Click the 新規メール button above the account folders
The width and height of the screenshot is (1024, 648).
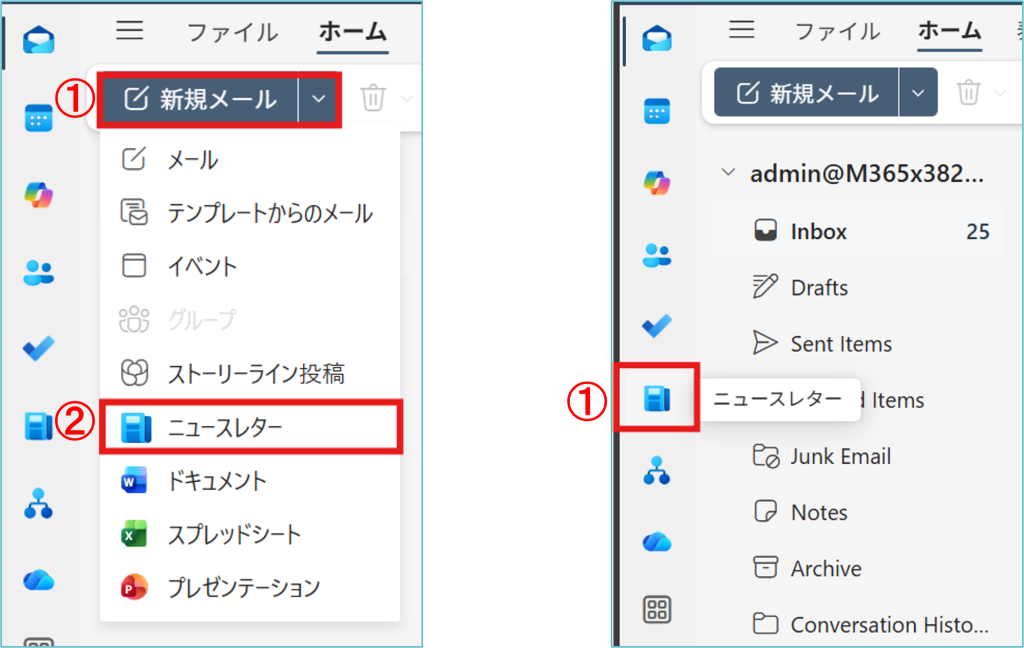click(807, 93)
